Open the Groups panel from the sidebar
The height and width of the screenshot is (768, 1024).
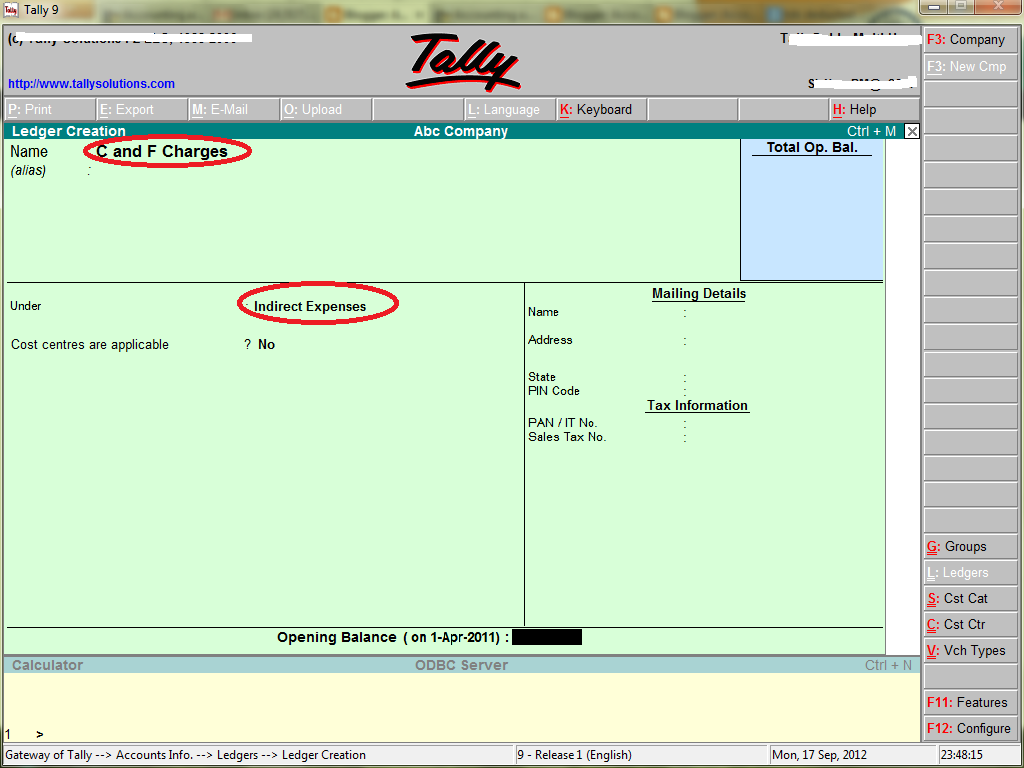click(970, 546)
